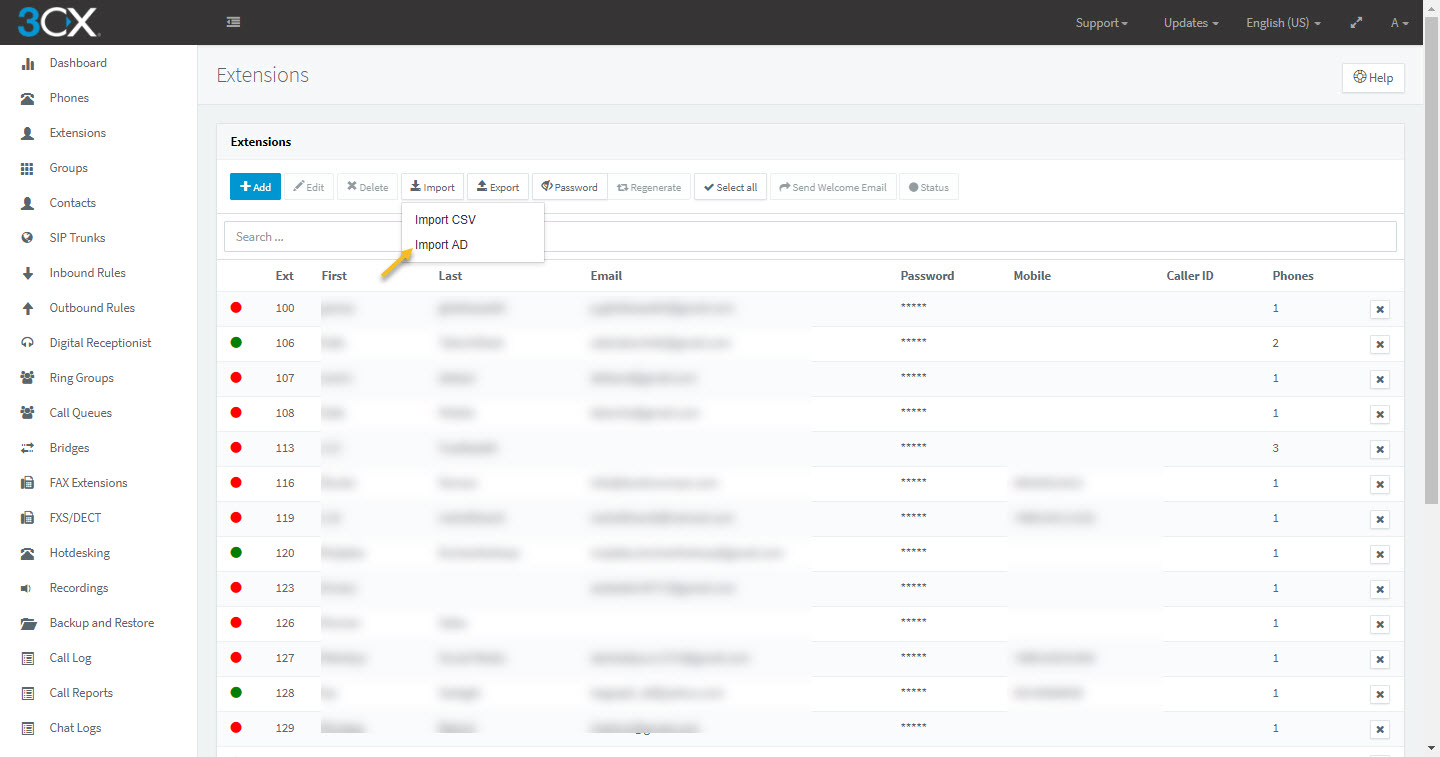Click the First column header
The width and height of the screenshot is (1440, 757).
334,276
